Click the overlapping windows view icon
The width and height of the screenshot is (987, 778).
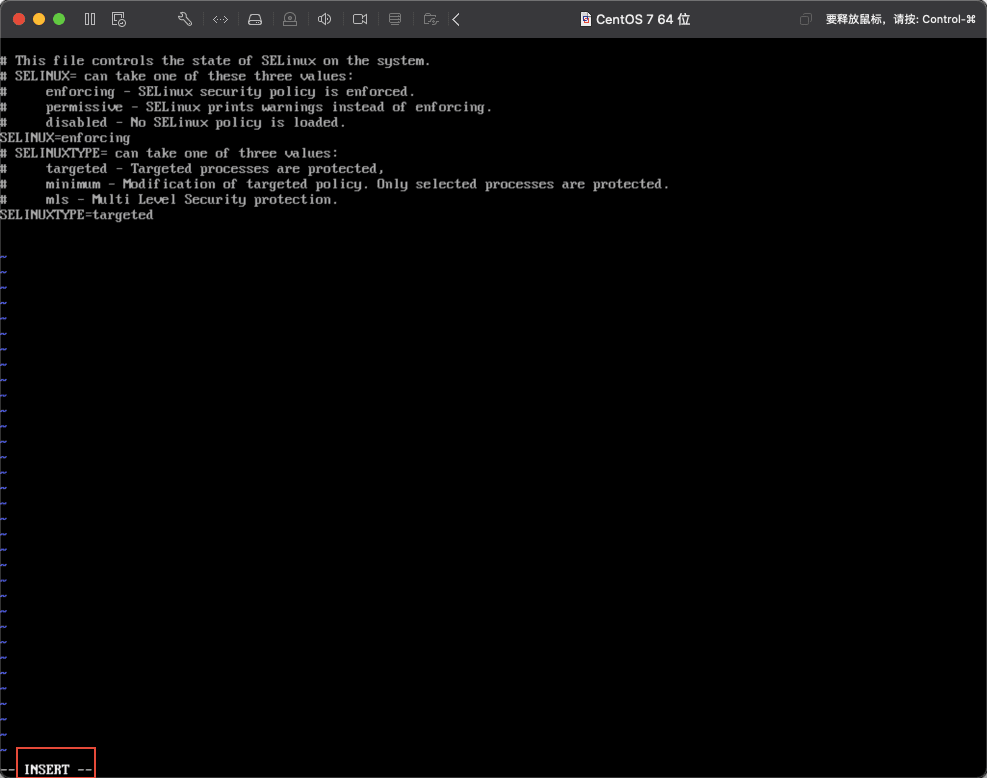coord(806,19)
